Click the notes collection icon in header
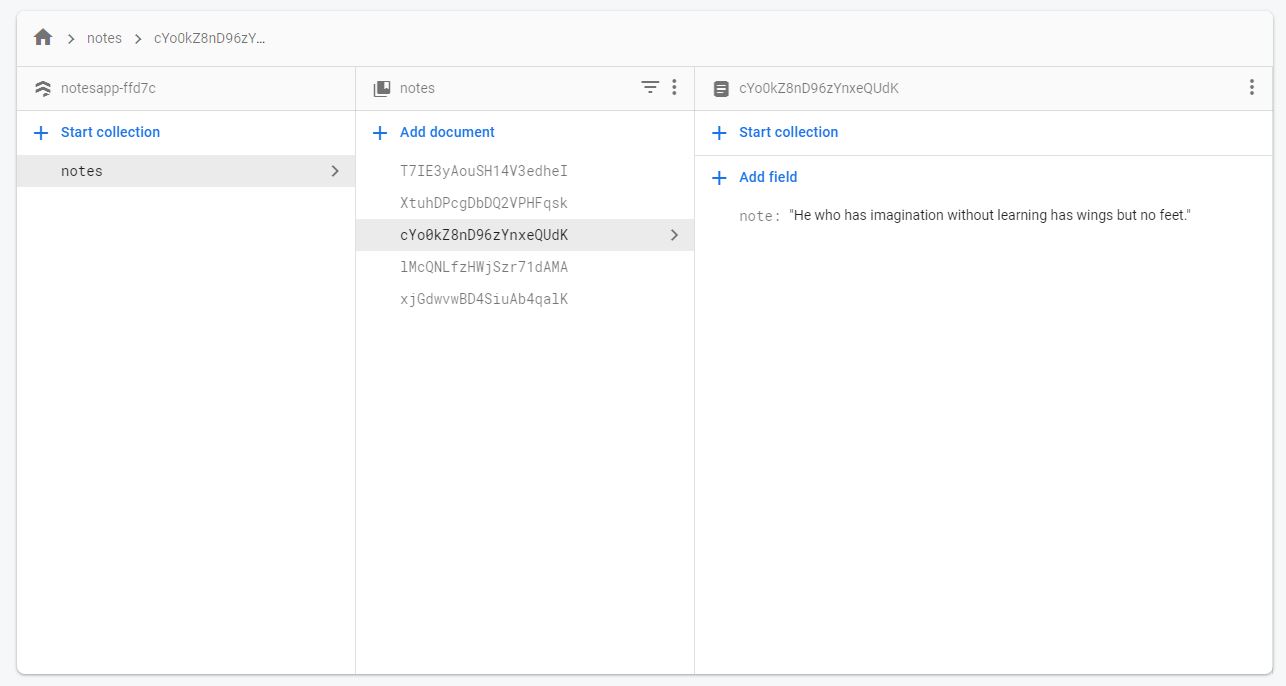 click(x=381, y=88)
